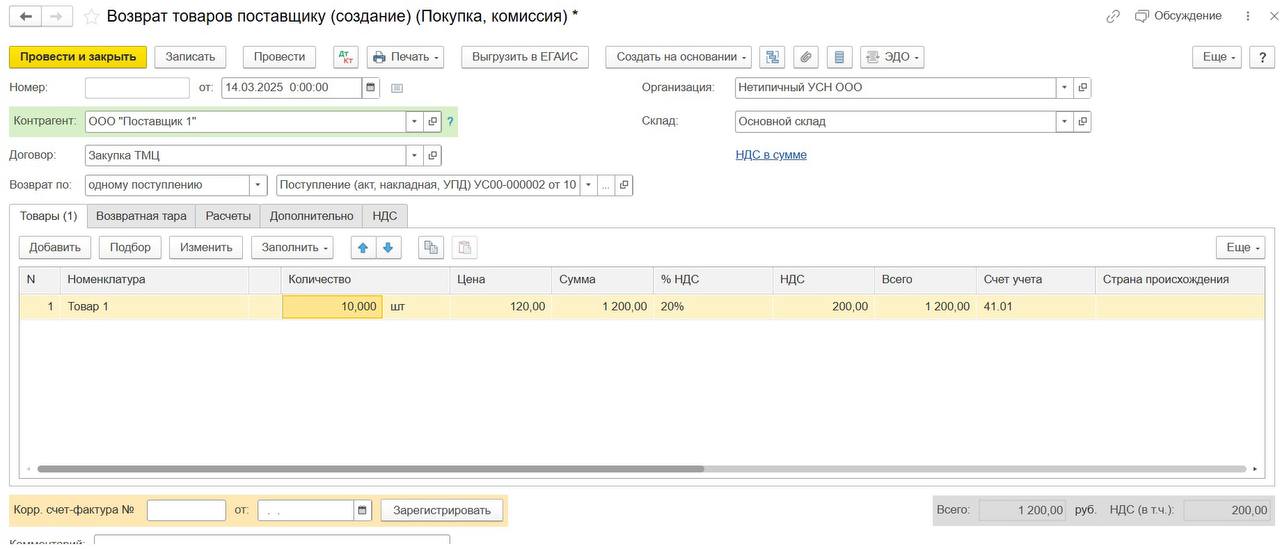Open the top Еще menu
1280x549 pixels.
[1217, 57]
